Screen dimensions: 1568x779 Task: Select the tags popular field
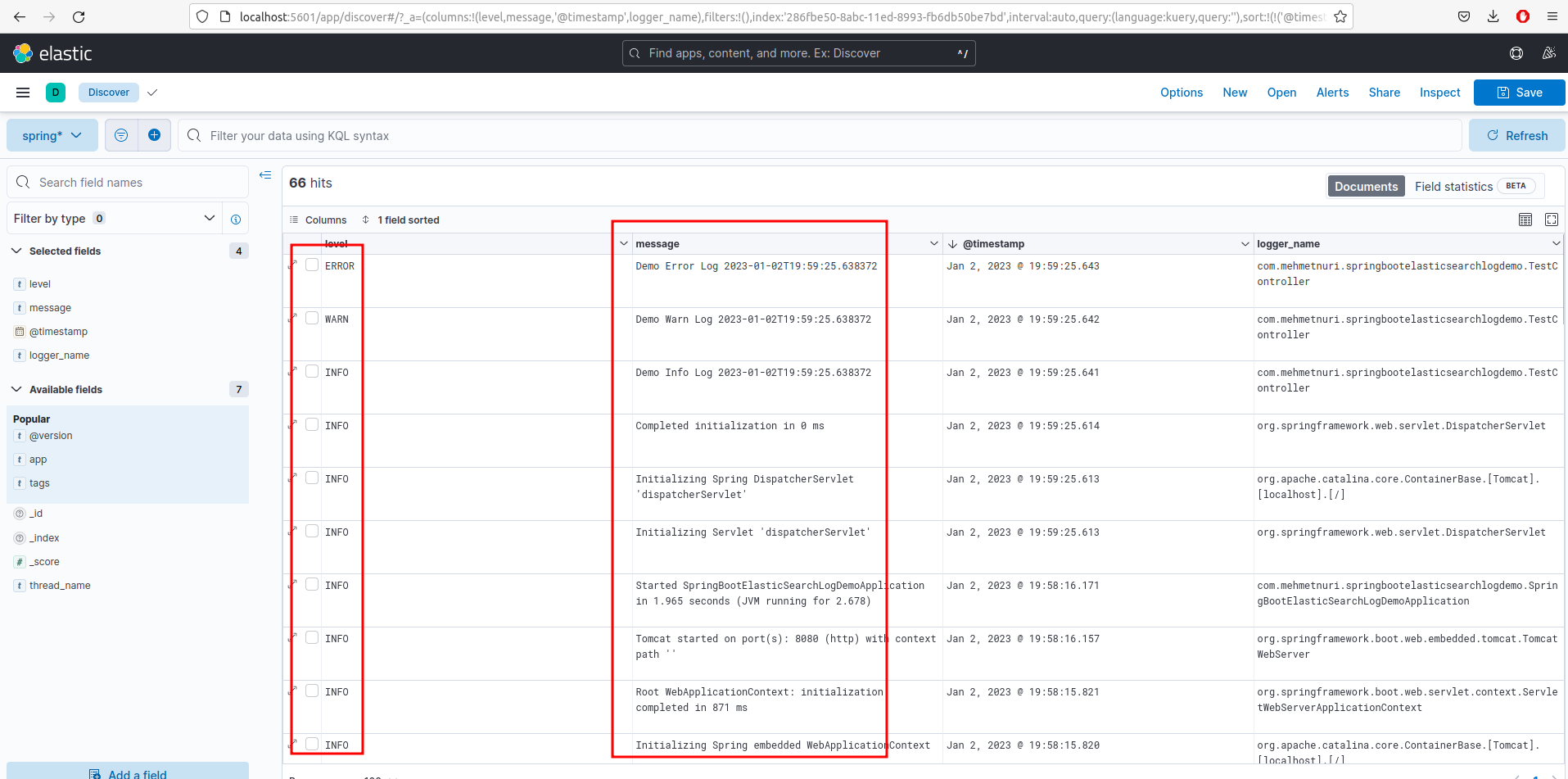coord(39,483)
